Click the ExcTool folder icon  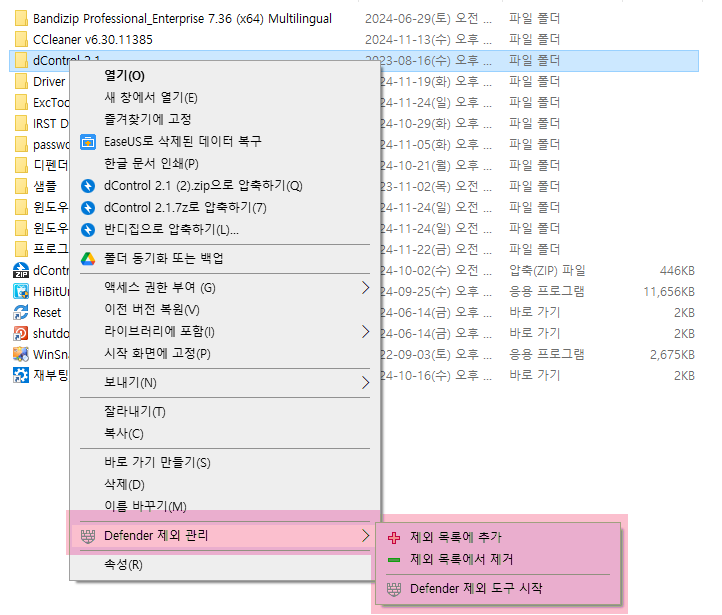[x=21, y=103]
